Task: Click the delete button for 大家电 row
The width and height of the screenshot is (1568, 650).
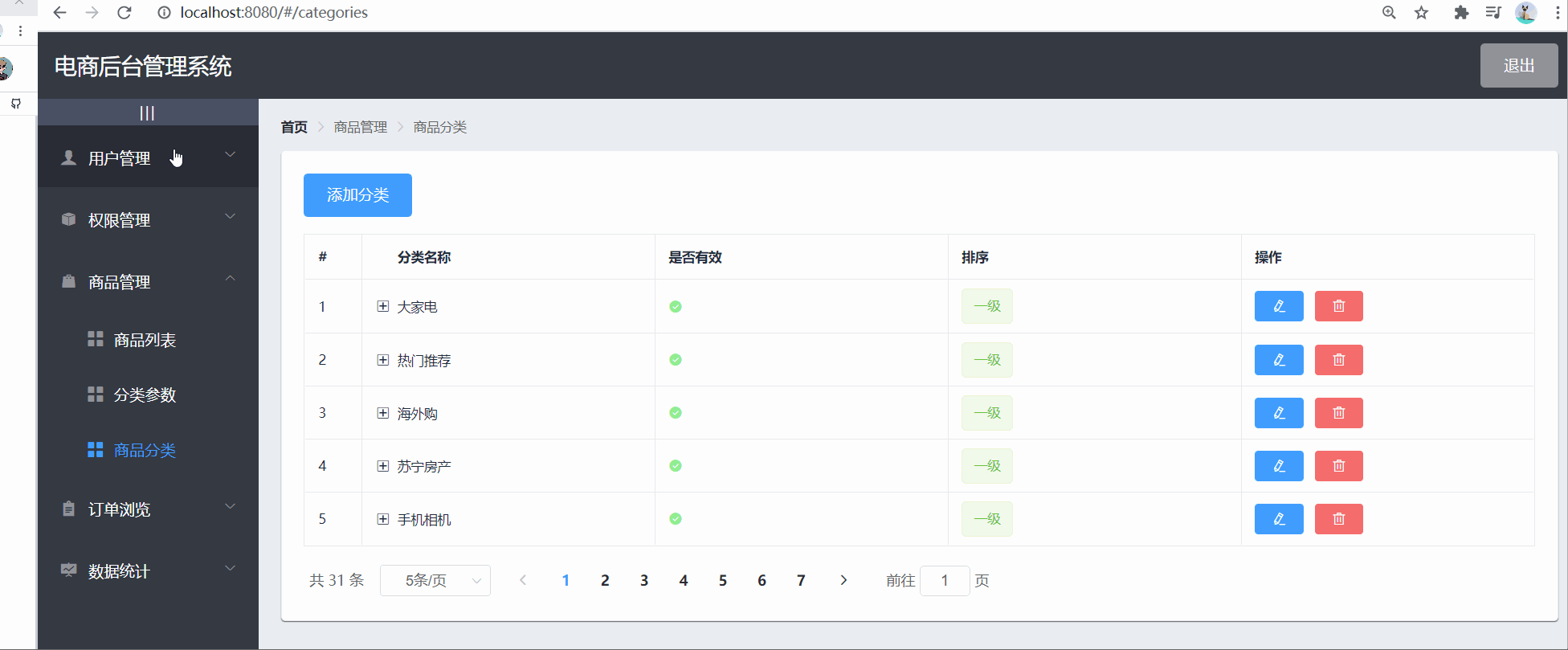Action: 1339,306
